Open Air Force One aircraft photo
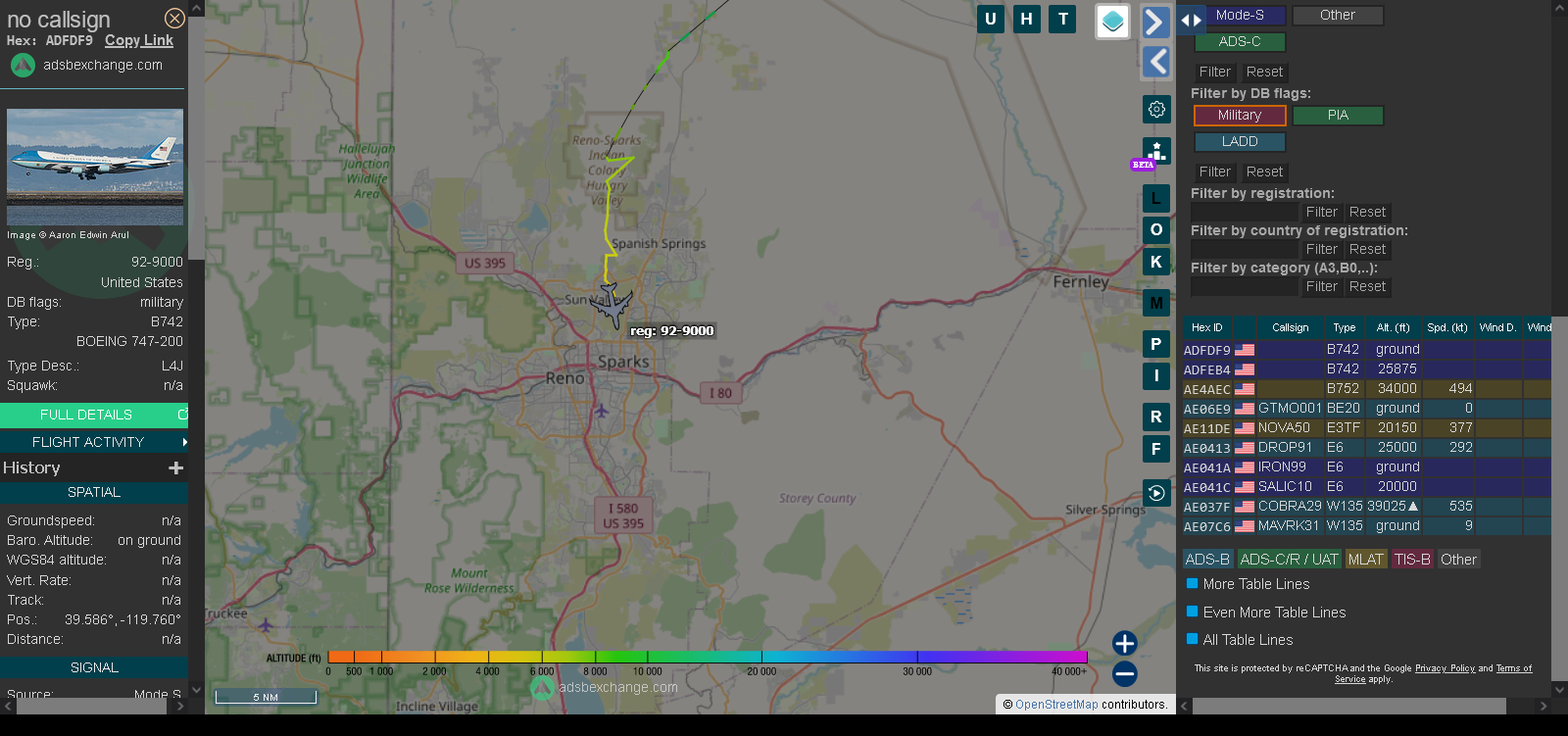1568x736 pixels. pyautogui.click(x=95, y=167)
